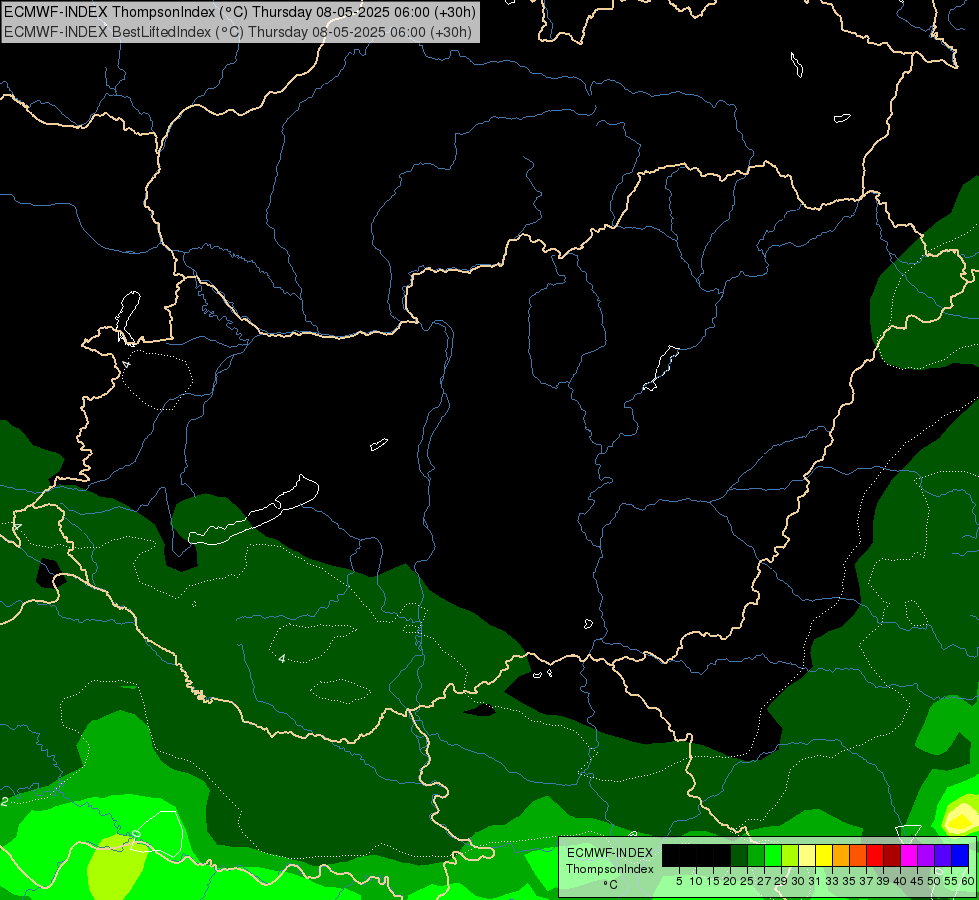Select the magenta 40–45 legend swatch

[909, 855]
